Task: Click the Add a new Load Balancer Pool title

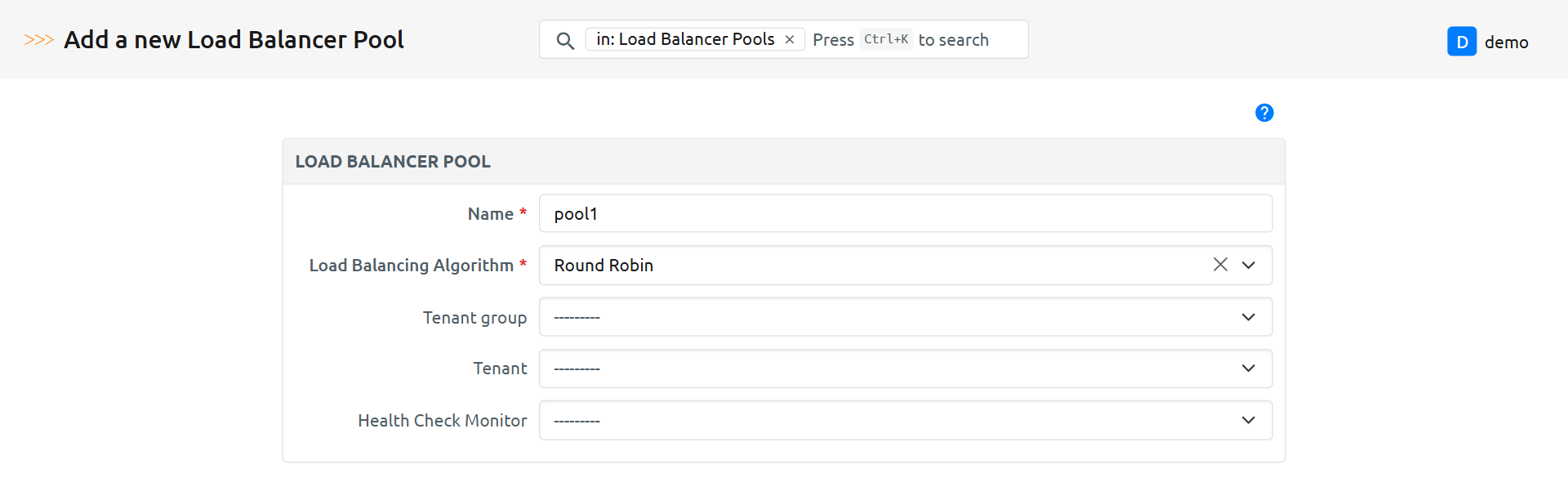Action: coord(234,40)
